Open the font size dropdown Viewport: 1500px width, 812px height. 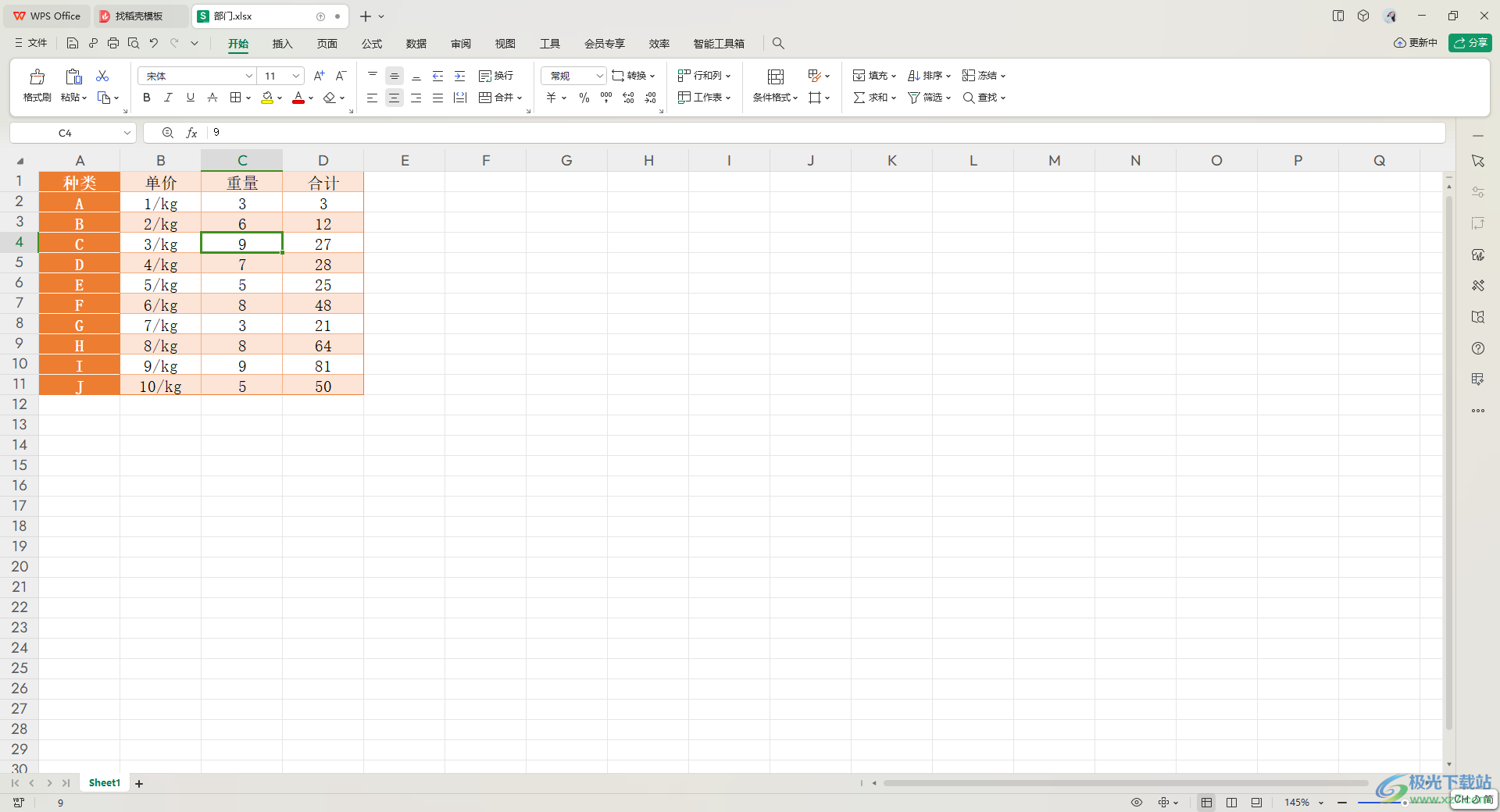pyautogui.click(x=296, y=76)
